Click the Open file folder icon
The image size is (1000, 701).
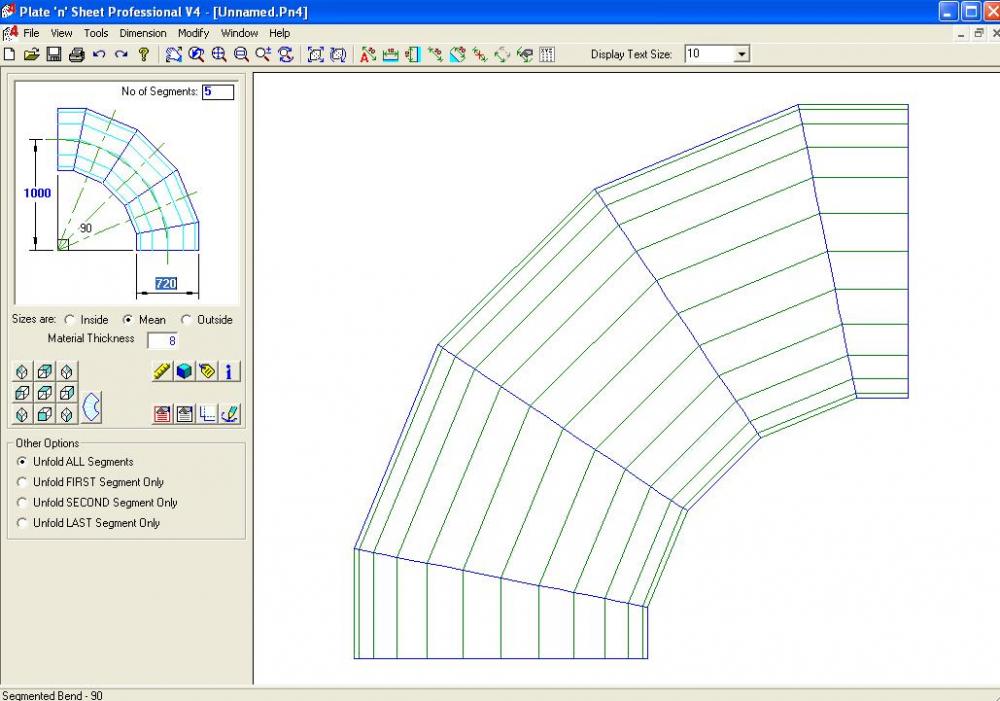31,54
